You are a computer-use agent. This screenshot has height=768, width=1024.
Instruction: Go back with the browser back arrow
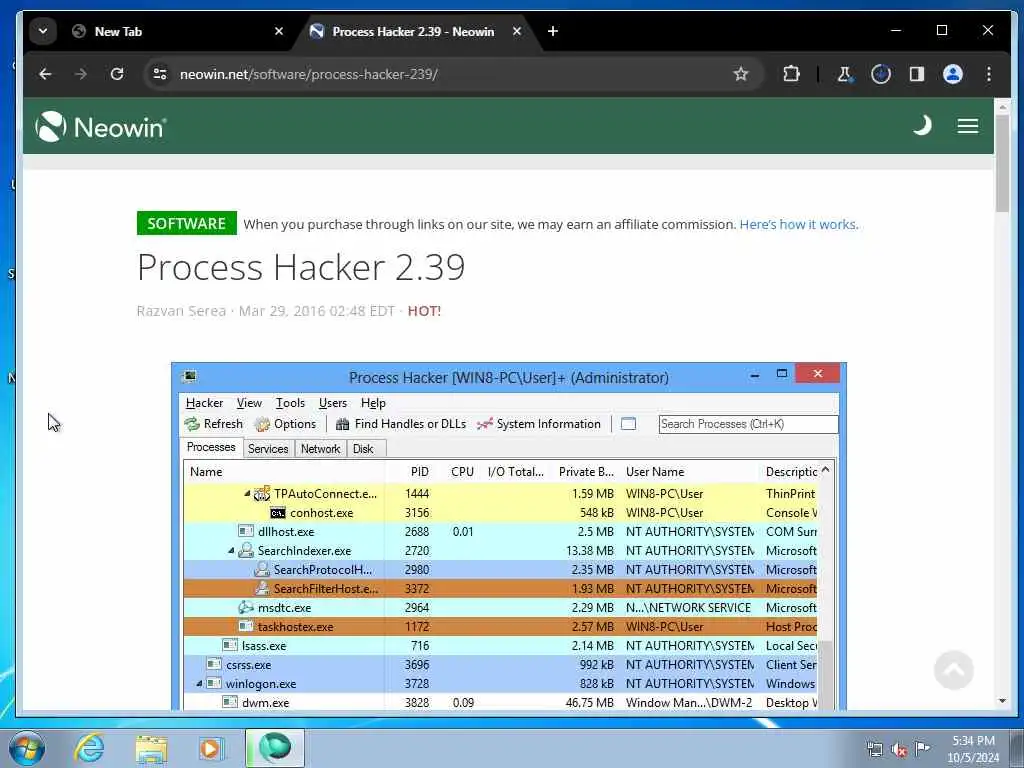[45, 74]
